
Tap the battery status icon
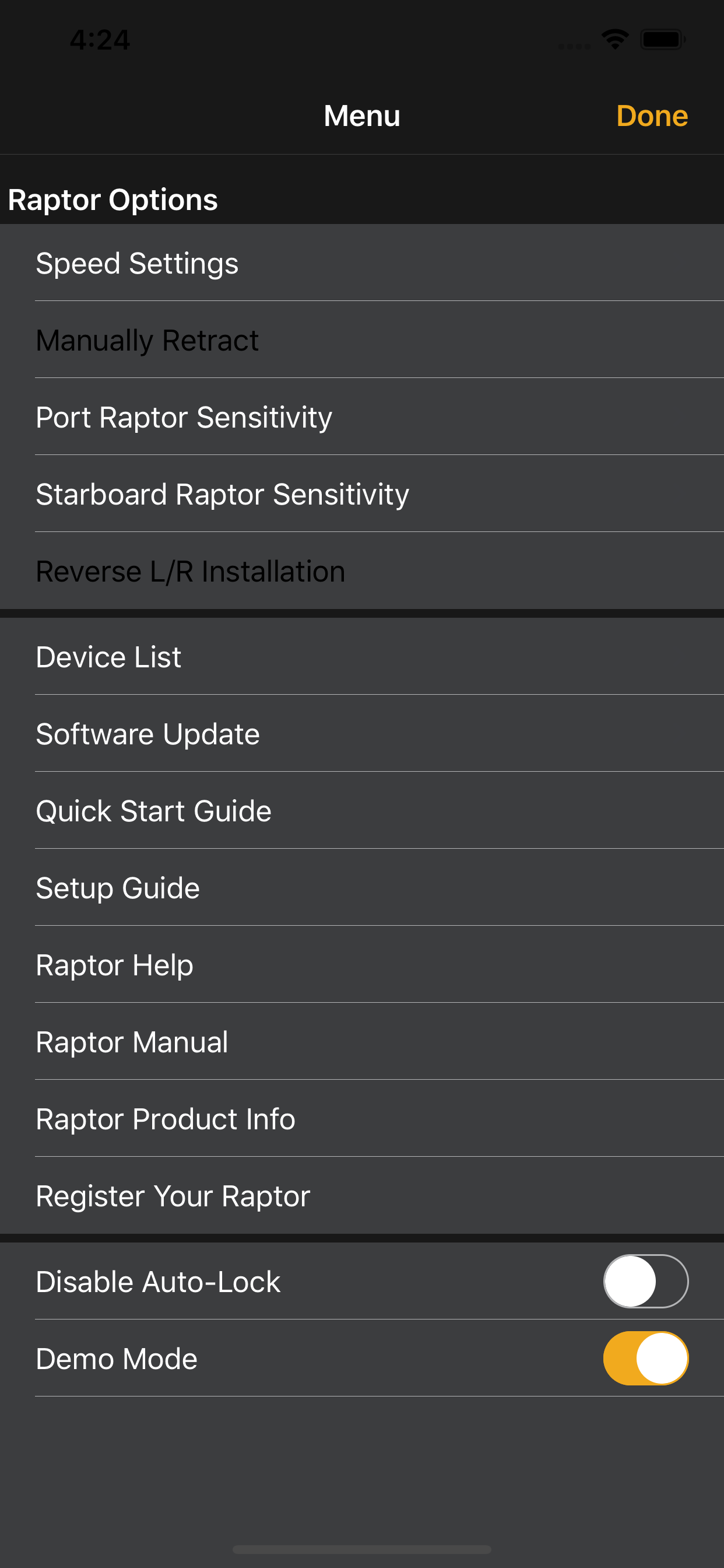(x=663, y=40)
